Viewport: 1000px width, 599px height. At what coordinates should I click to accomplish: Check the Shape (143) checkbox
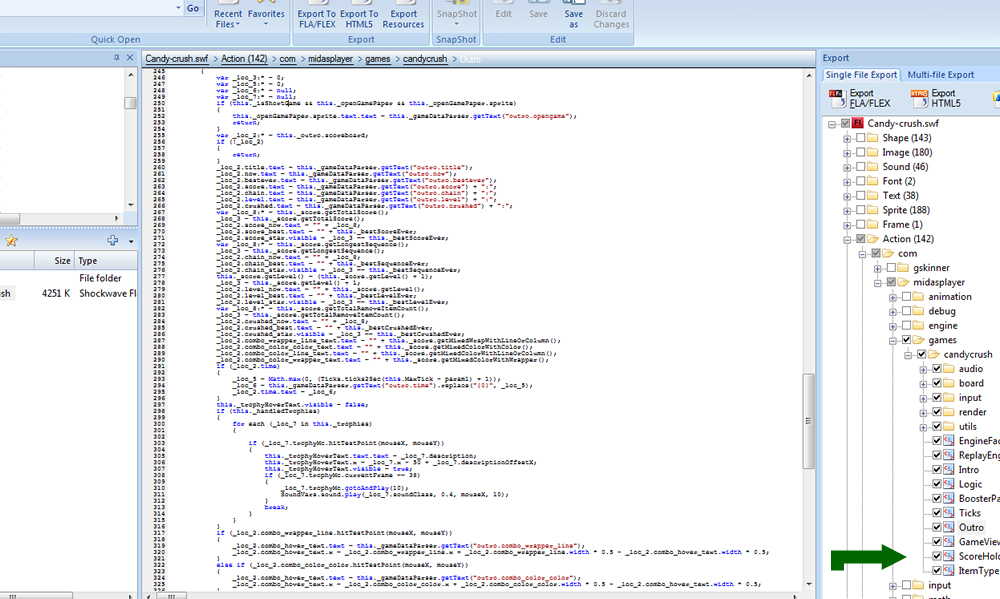coord(861,138)
